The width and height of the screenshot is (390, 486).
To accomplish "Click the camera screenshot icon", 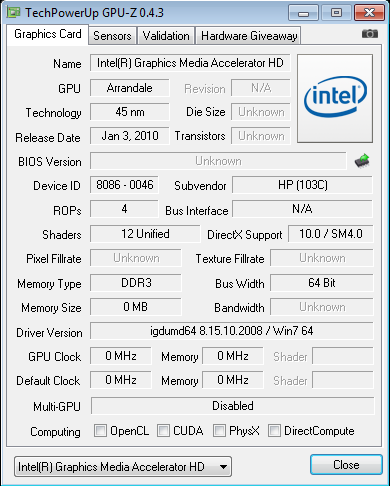I will [370, 34].
